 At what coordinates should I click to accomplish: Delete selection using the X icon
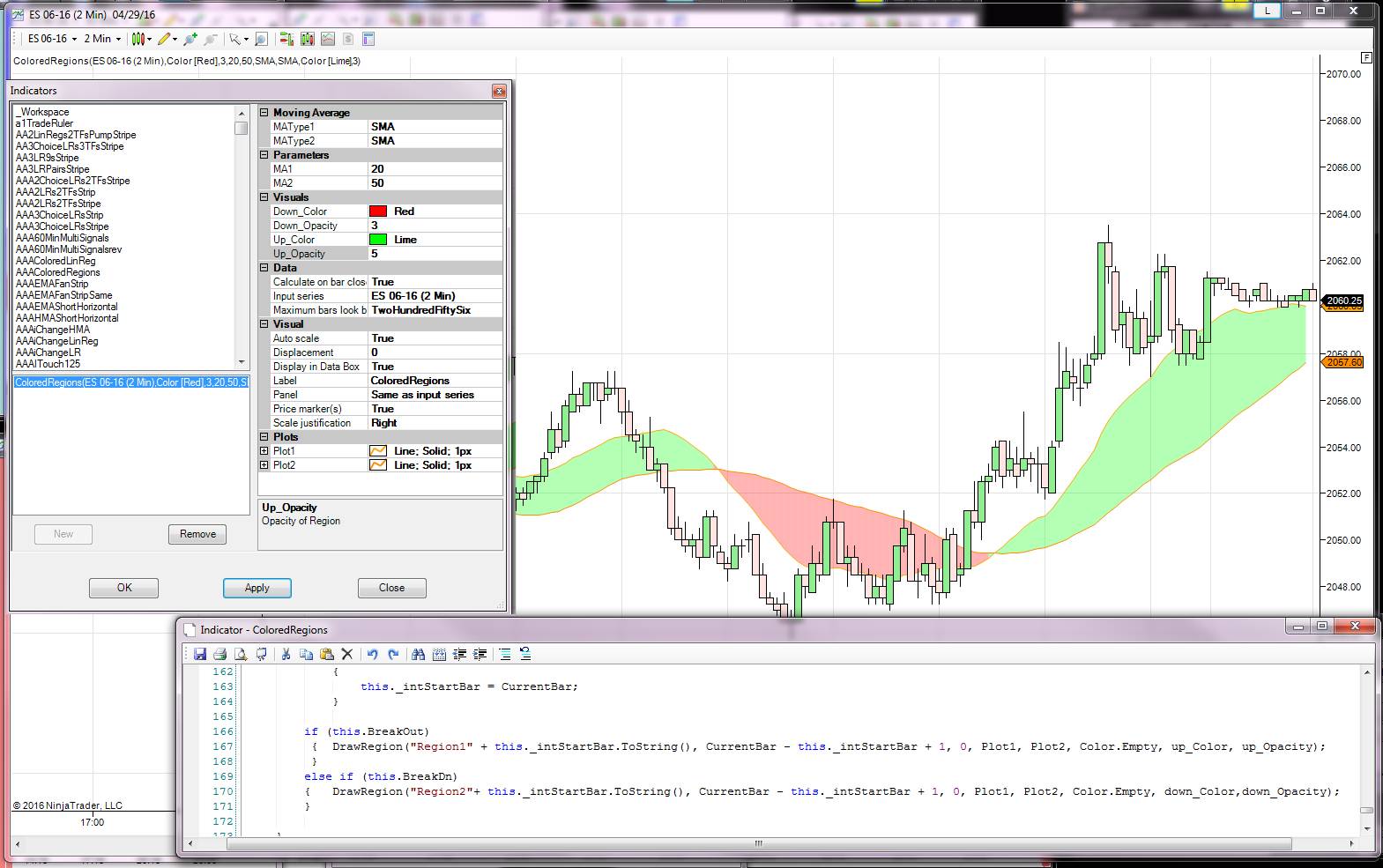tap(347, 654)
